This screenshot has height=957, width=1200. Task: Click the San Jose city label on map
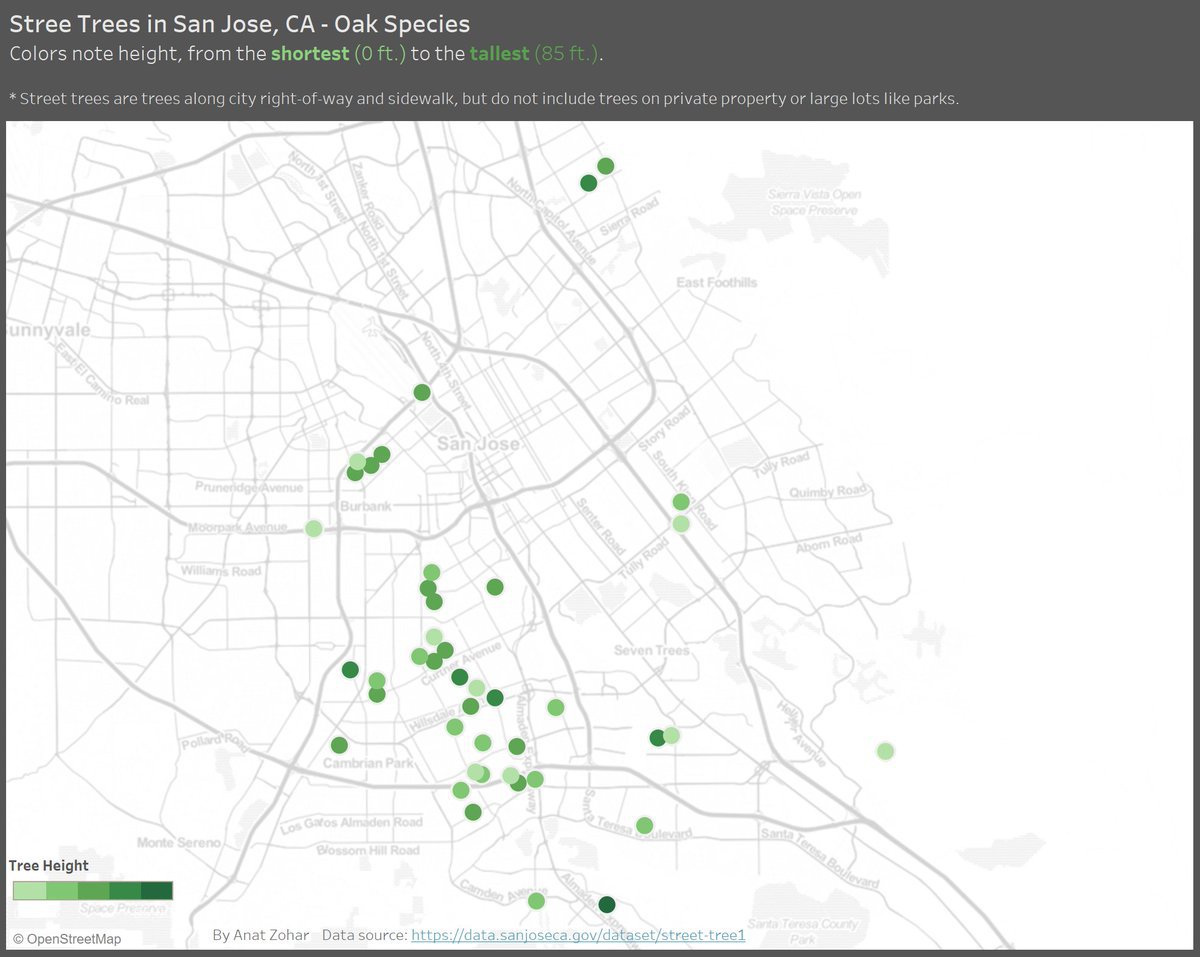click(x=479, y=444)
